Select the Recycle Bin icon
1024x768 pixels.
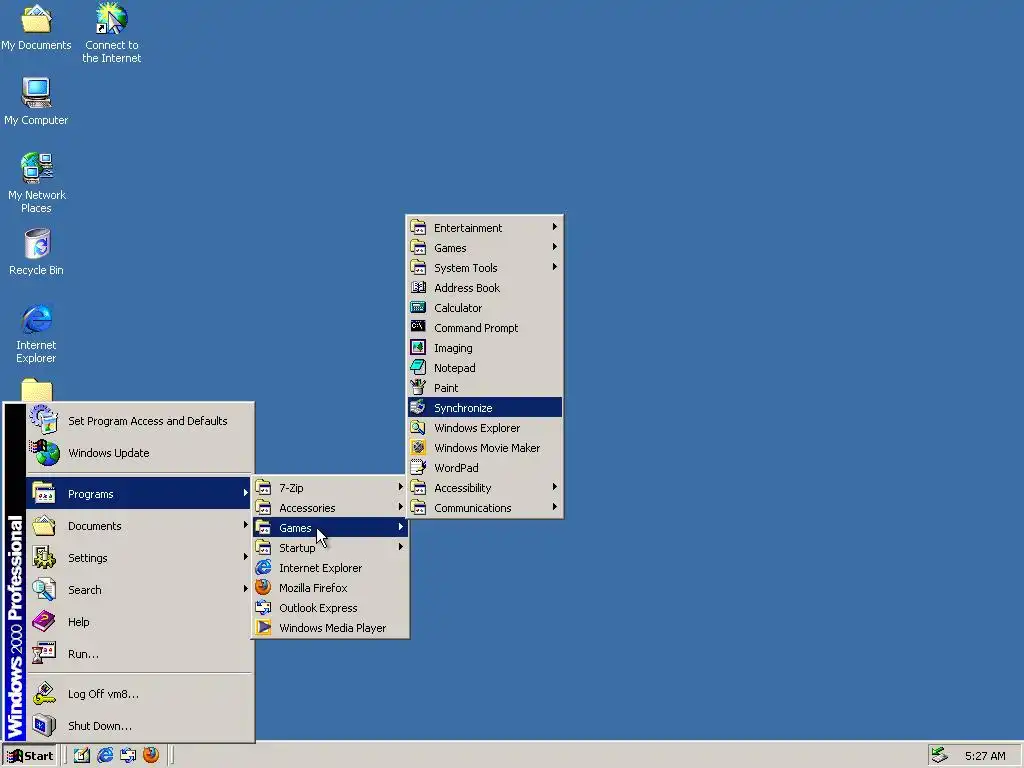coord(37,252)
